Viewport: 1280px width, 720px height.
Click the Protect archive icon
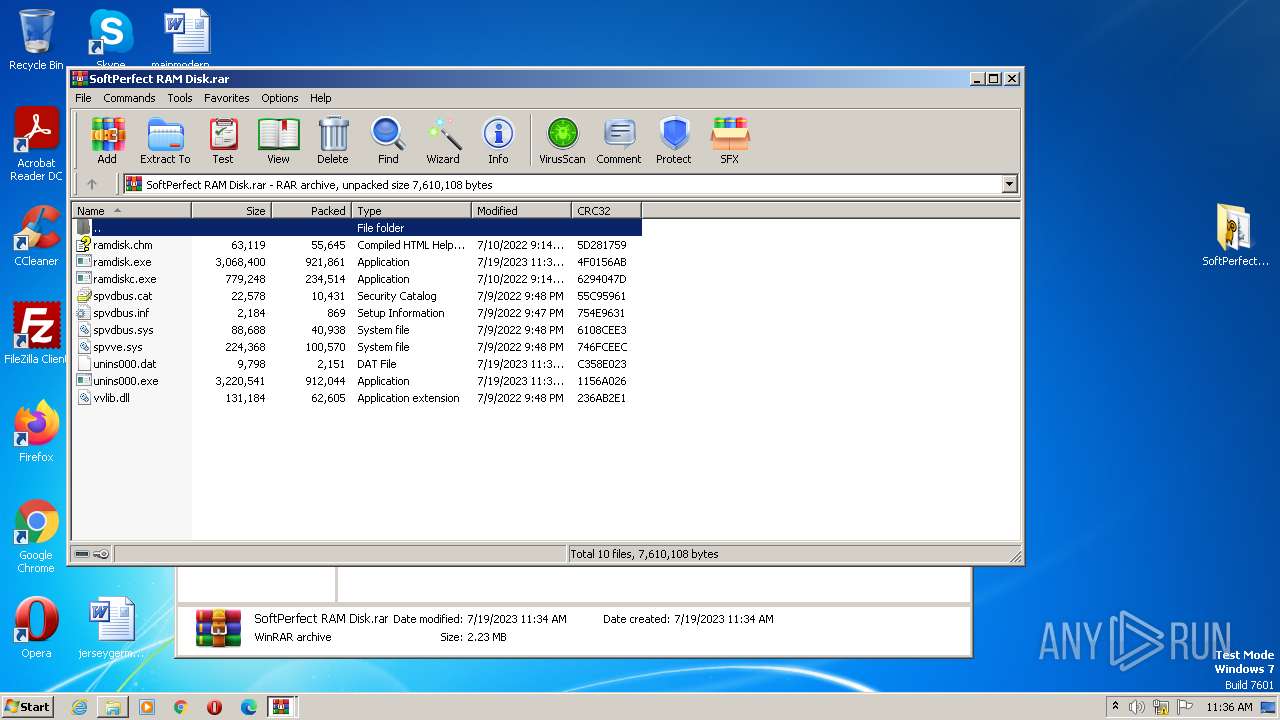(674, 140)
